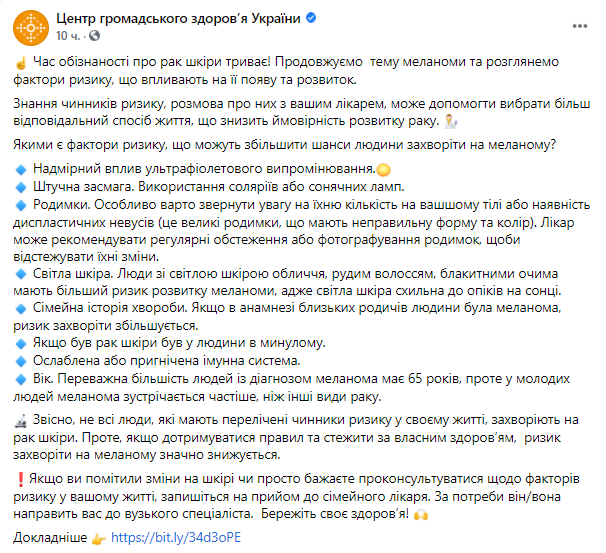The height and width of the screenshot is (553, 606).
Task: Click the blue diamond before 'Штучна засмага'
Action: tap(23, 189)
